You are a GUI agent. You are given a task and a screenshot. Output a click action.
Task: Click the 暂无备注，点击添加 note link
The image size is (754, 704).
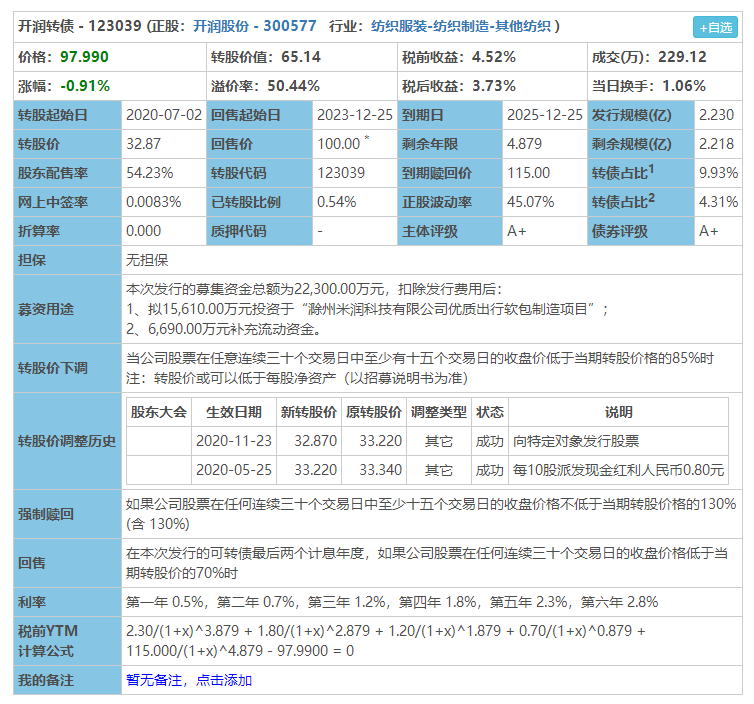[189, 680]
